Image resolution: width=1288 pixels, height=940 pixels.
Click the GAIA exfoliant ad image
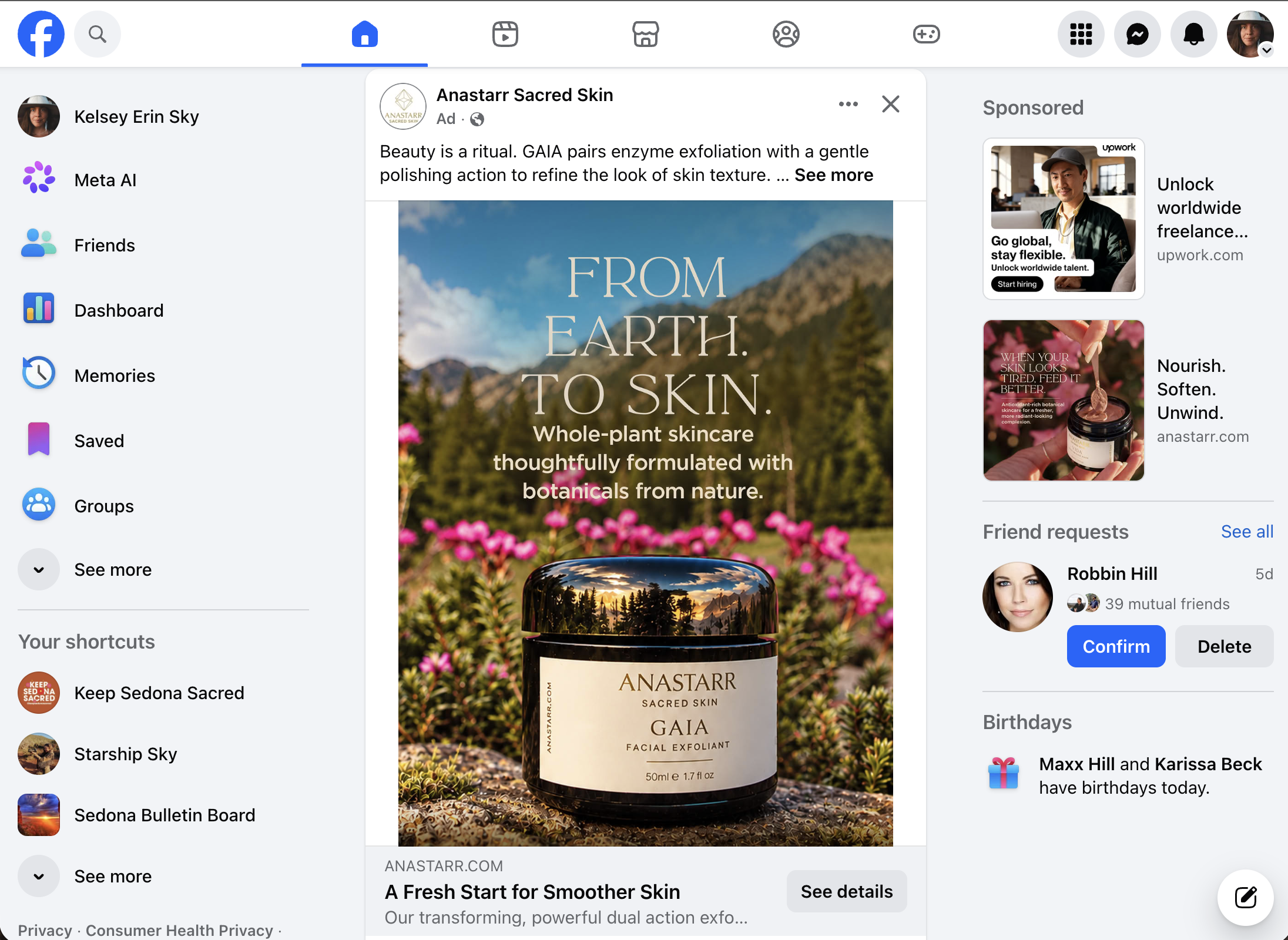click(x=645, y=523)
